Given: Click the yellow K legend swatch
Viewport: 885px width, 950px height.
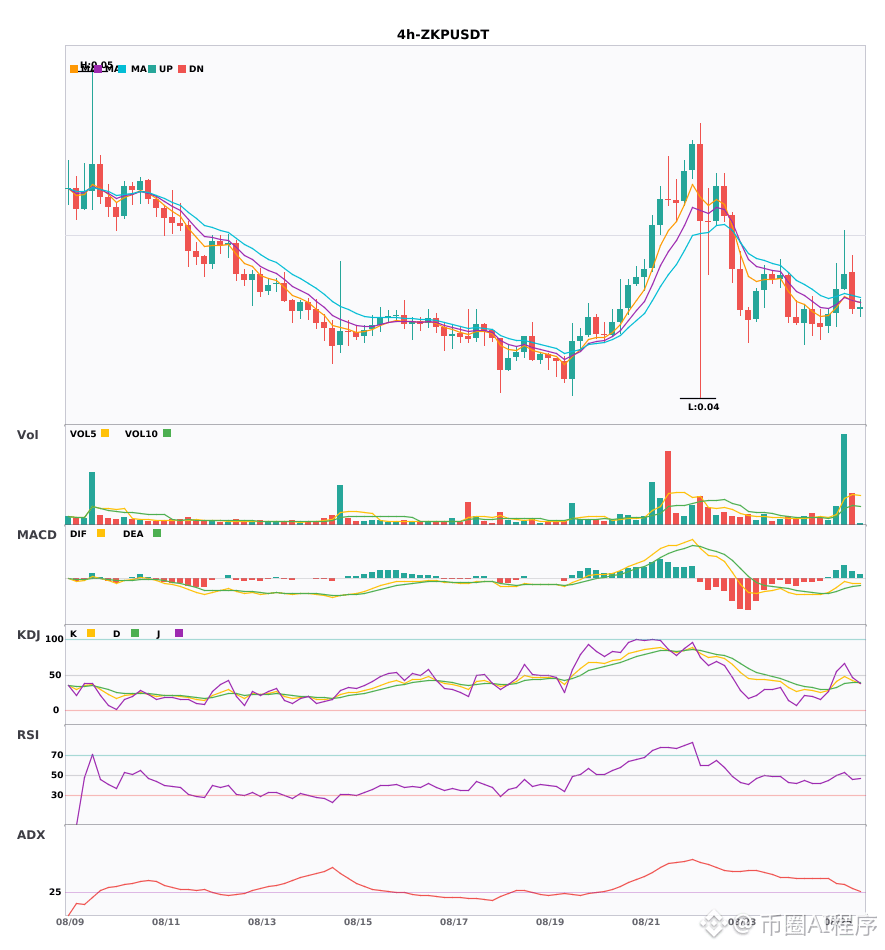Looking at the screenshot, I should click(91, 633).
